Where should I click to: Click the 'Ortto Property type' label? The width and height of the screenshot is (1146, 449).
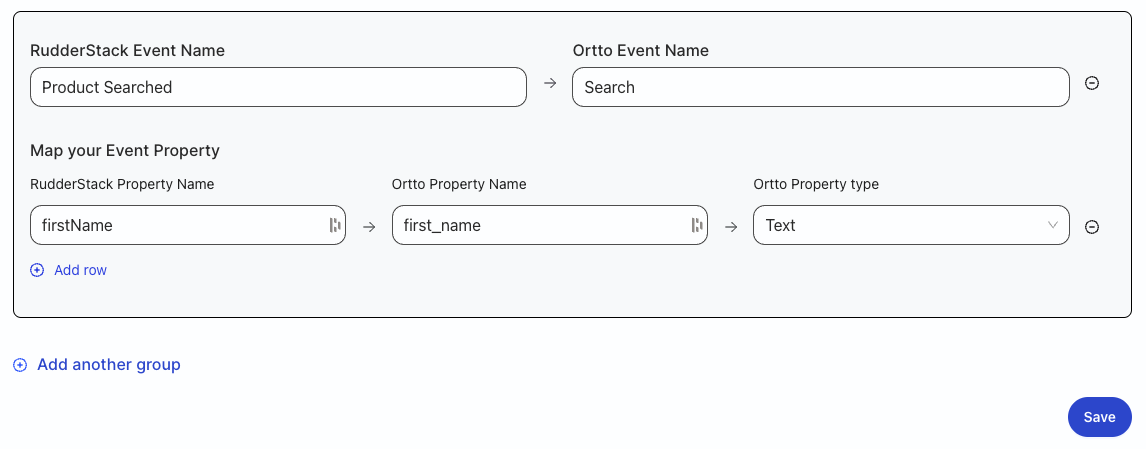pyautogui.click(x=816, y=184)
